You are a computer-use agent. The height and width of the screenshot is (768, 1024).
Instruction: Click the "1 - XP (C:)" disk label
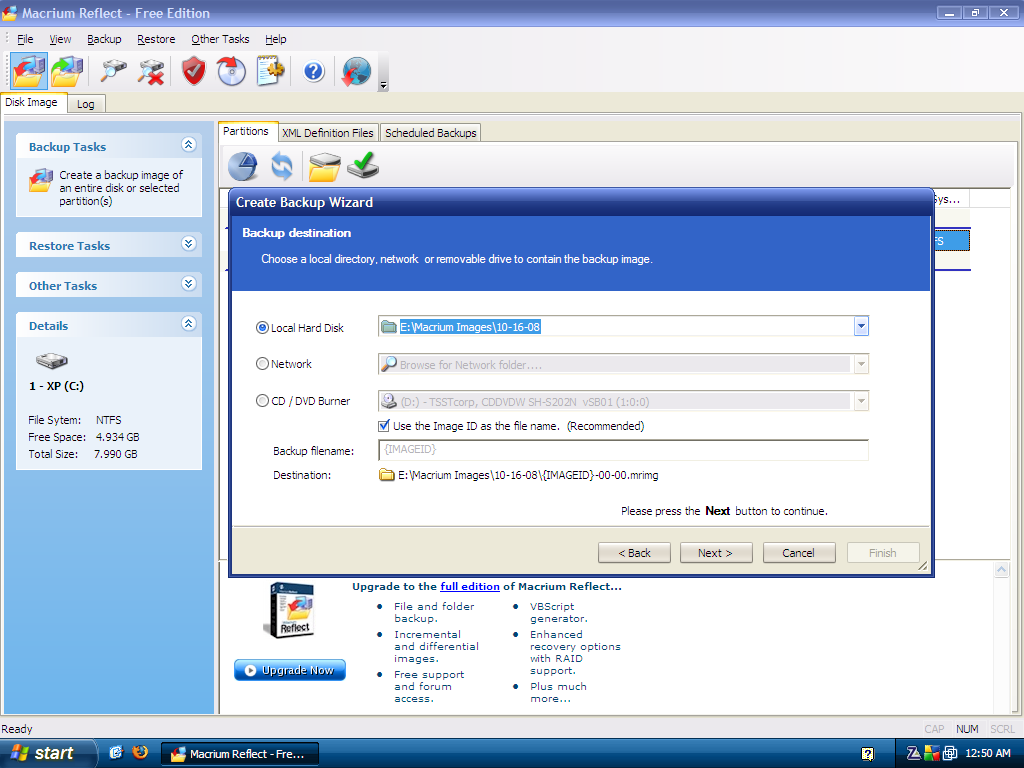56,386
